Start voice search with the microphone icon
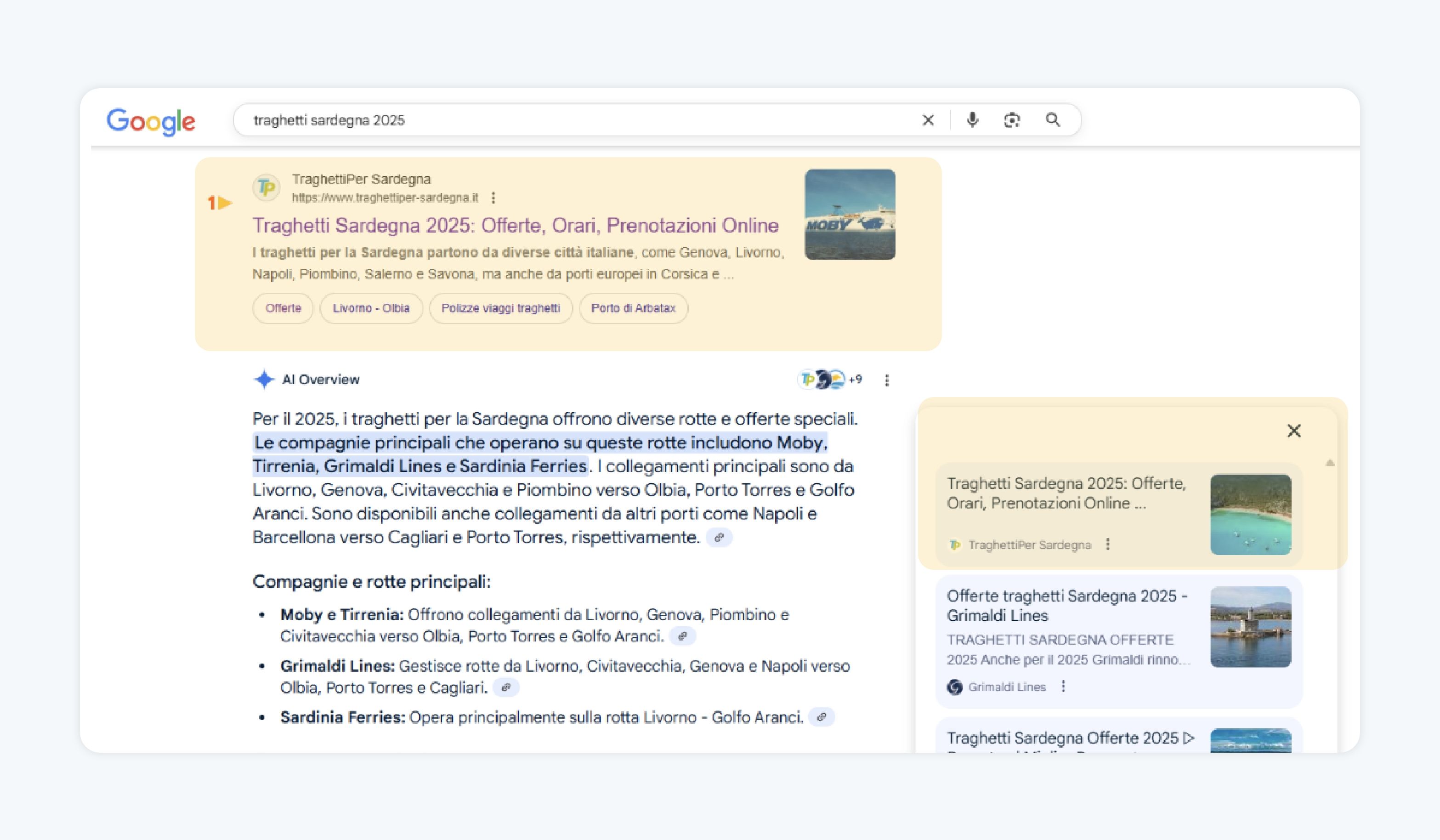Image resolution: width=1440 pixels, height=840 pixels. [x=972, y=120]
